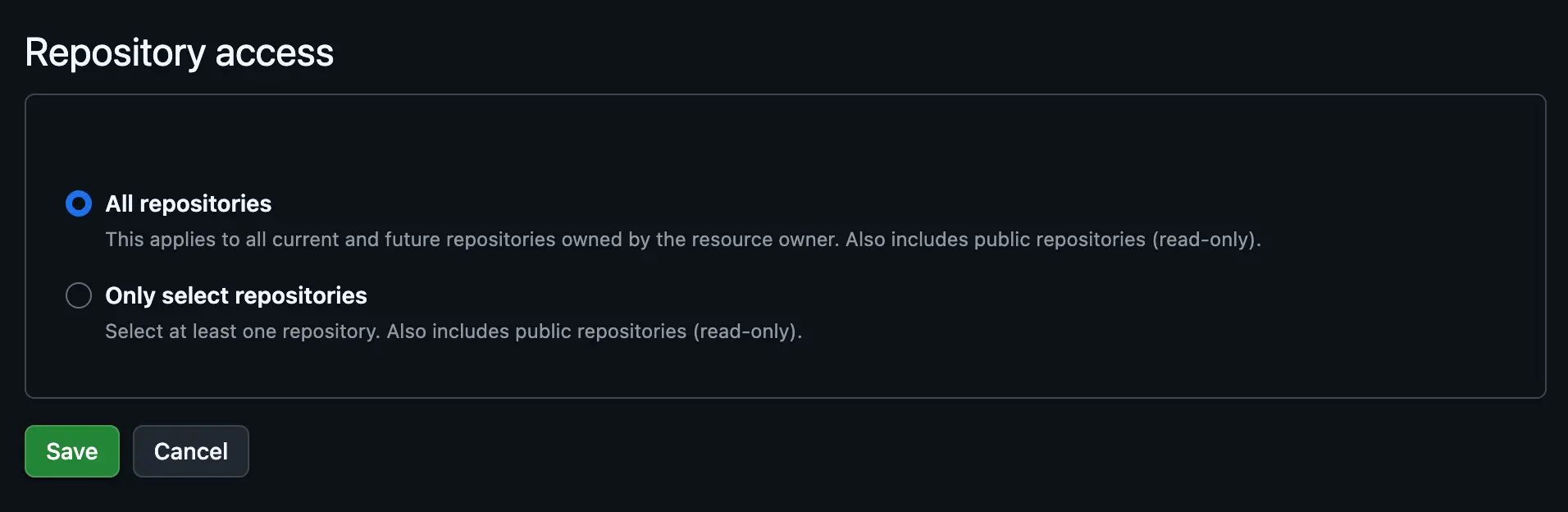Viewport: 1568px width, 512px height.
Task: Confirm settings with the Save button
Action: coord(71,451)
